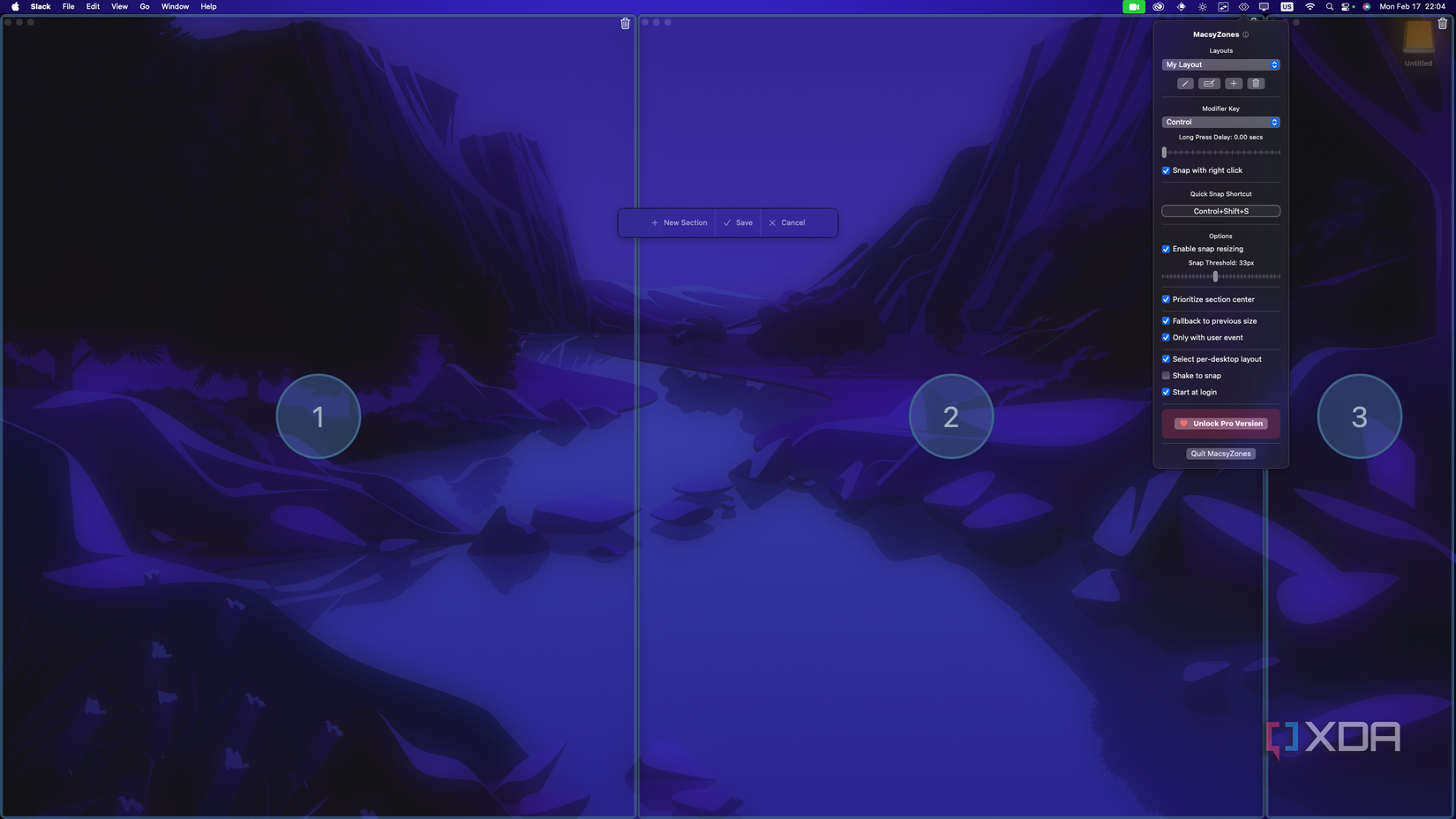Open the Slack menu
The height and width of the screenshot is (819, 1456).
tap(41, 6)
